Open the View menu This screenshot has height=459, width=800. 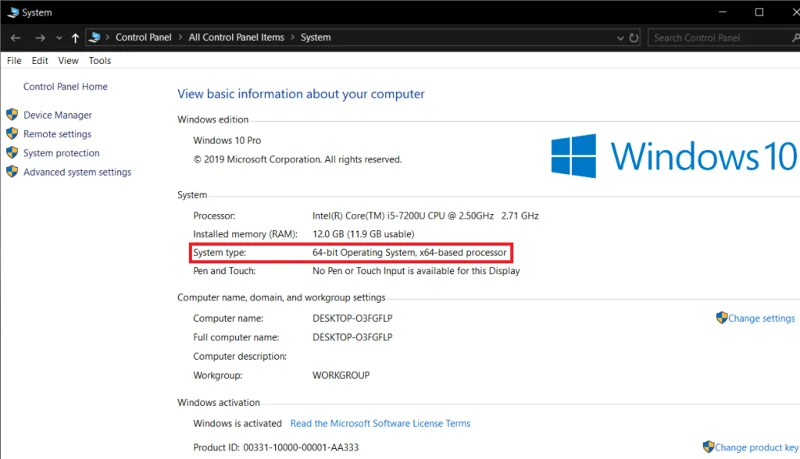coord(68,61)
